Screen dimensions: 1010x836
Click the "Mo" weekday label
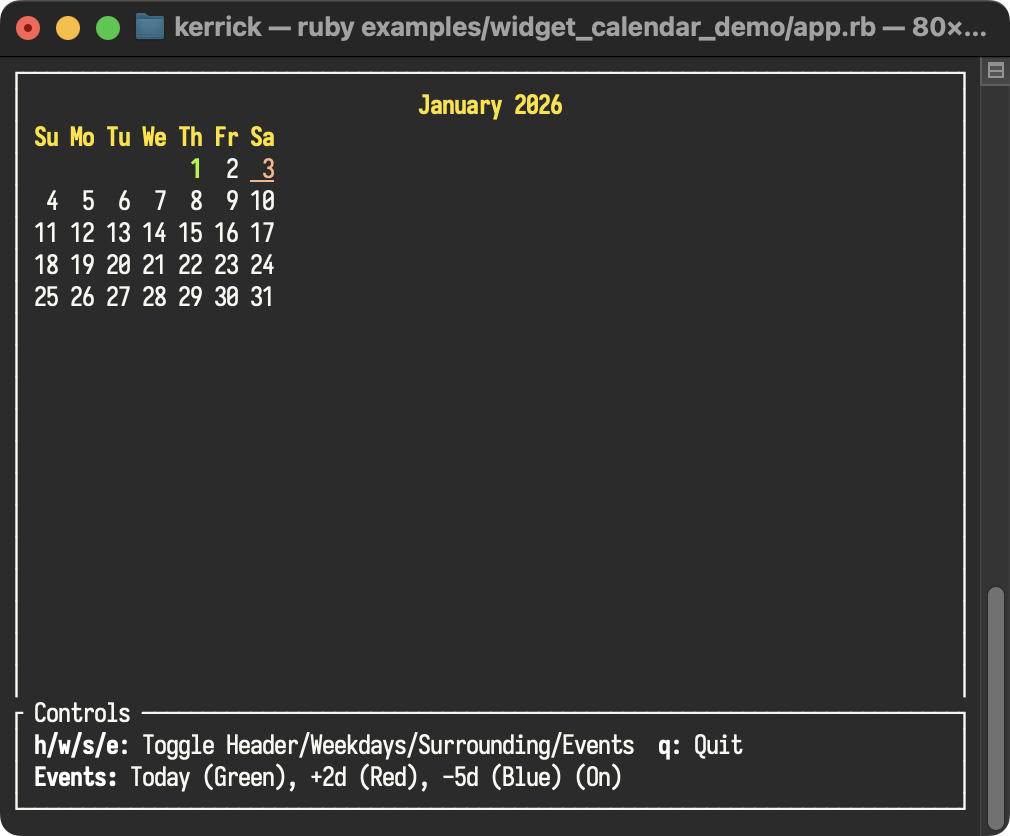pos(82,137)
